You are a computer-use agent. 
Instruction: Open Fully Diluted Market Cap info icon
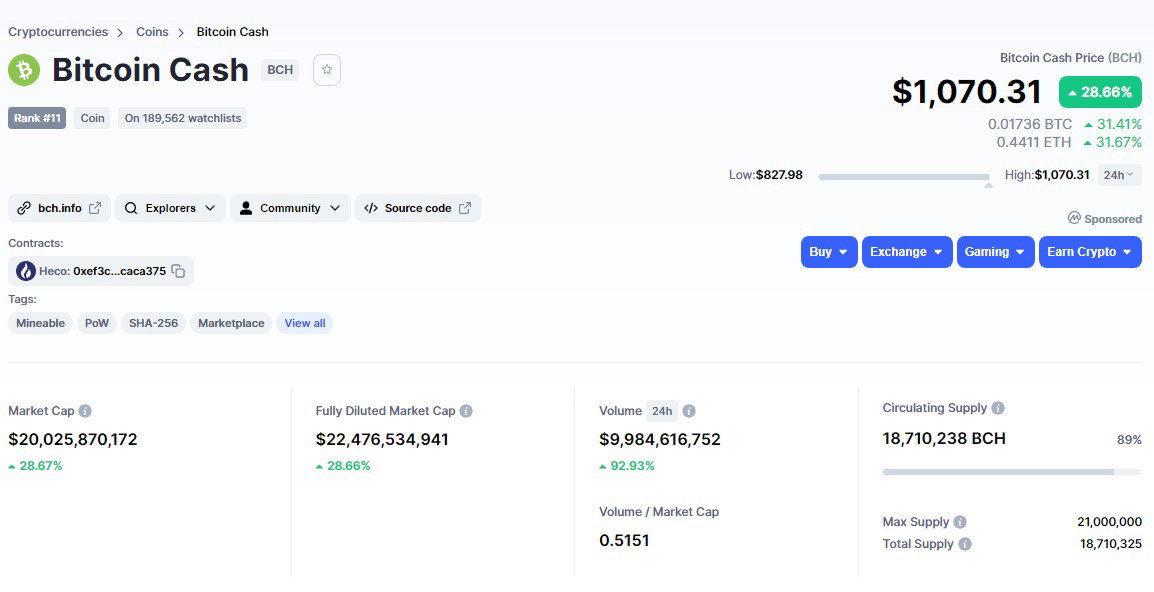(x=466, y=411)
